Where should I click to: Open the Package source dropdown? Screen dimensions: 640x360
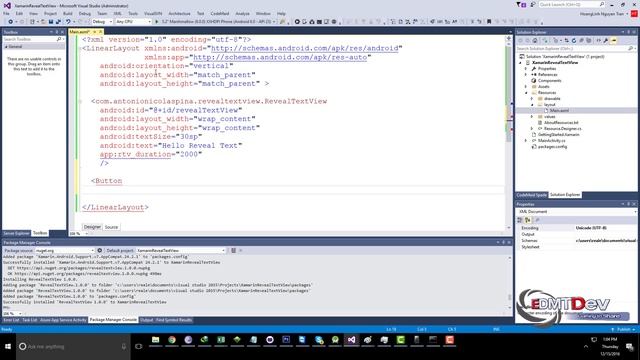pos(64,250)
